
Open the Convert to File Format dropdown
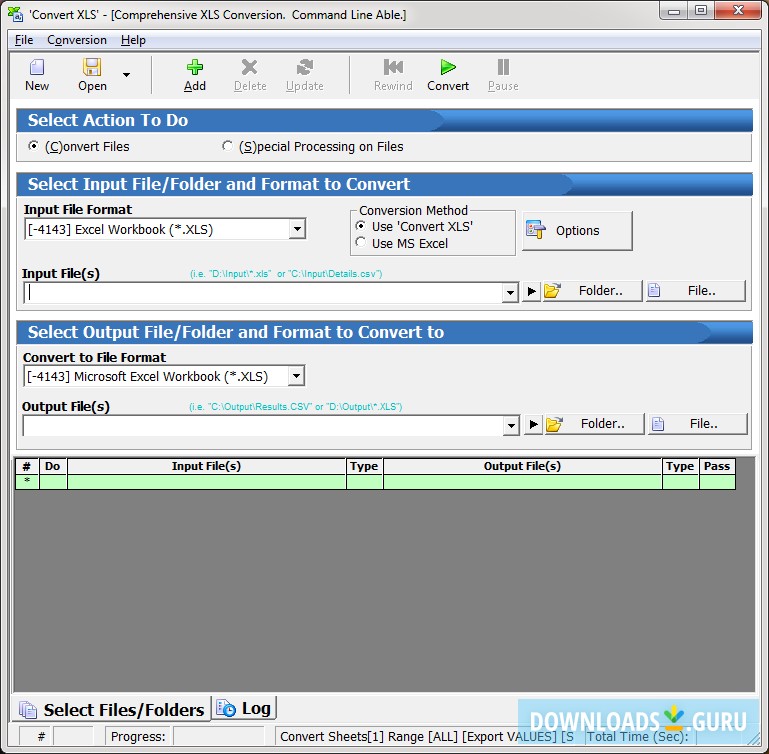click(x=296, y=376)
